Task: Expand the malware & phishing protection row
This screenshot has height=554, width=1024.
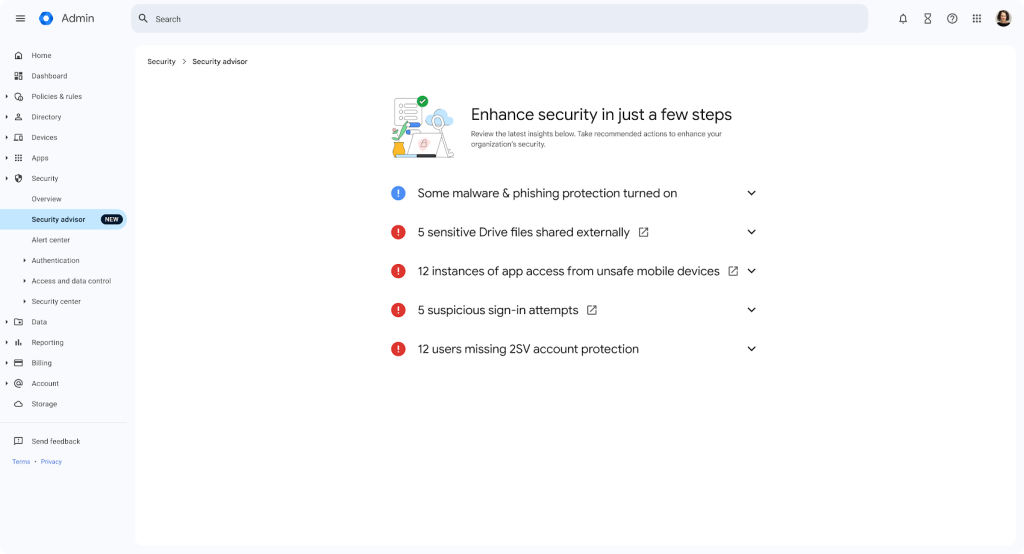Action: [x=752, y=193]
